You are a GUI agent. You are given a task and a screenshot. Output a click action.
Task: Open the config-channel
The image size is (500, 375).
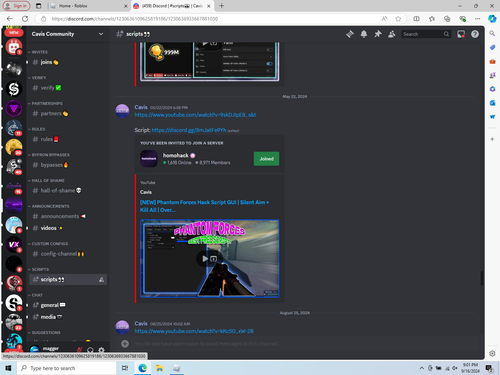click(x=68, y=254)
